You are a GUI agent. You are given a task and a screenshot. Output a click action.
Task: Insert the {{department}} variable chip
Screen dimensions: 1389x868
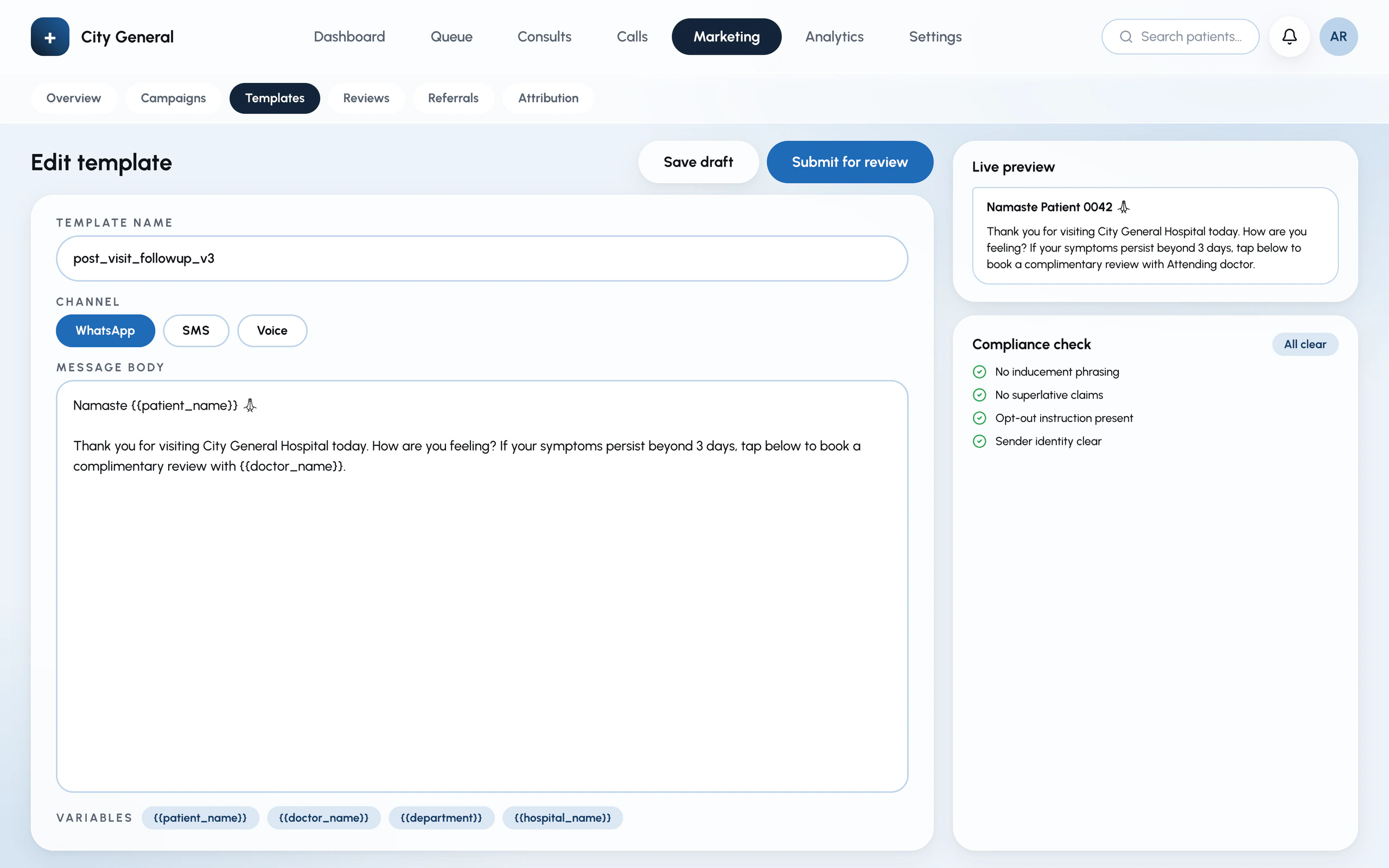tap(441, 818)
